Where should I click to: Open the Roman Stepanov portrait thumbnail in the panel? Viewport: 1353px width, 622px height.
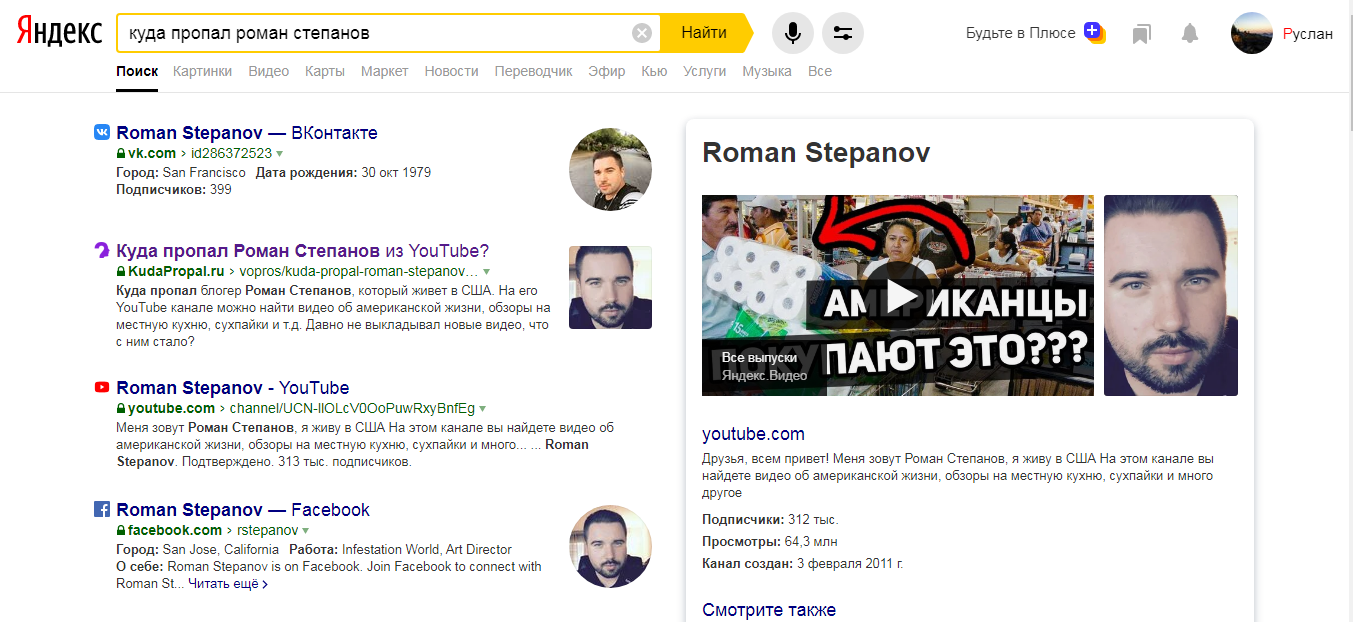[x=1170, y=295]
